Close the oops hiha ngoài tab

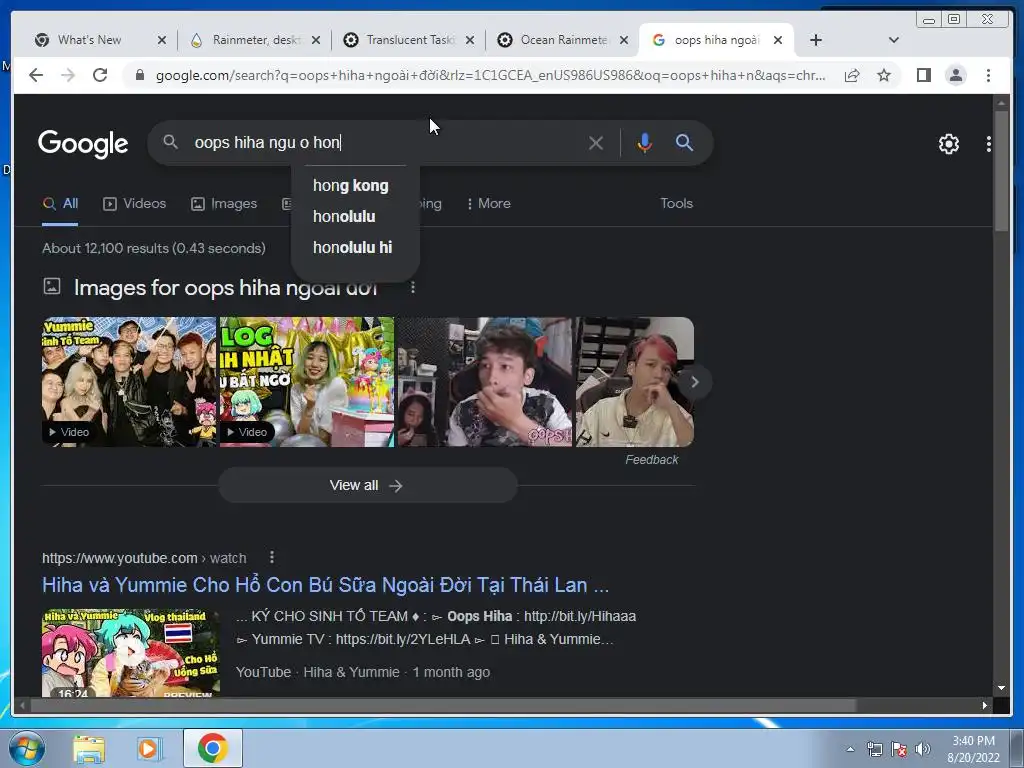(x=778, y=40)
